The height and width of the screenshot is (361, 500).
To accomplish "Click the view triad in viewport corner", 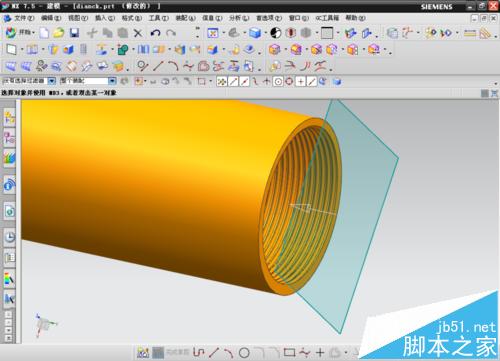I will (45, 324).
